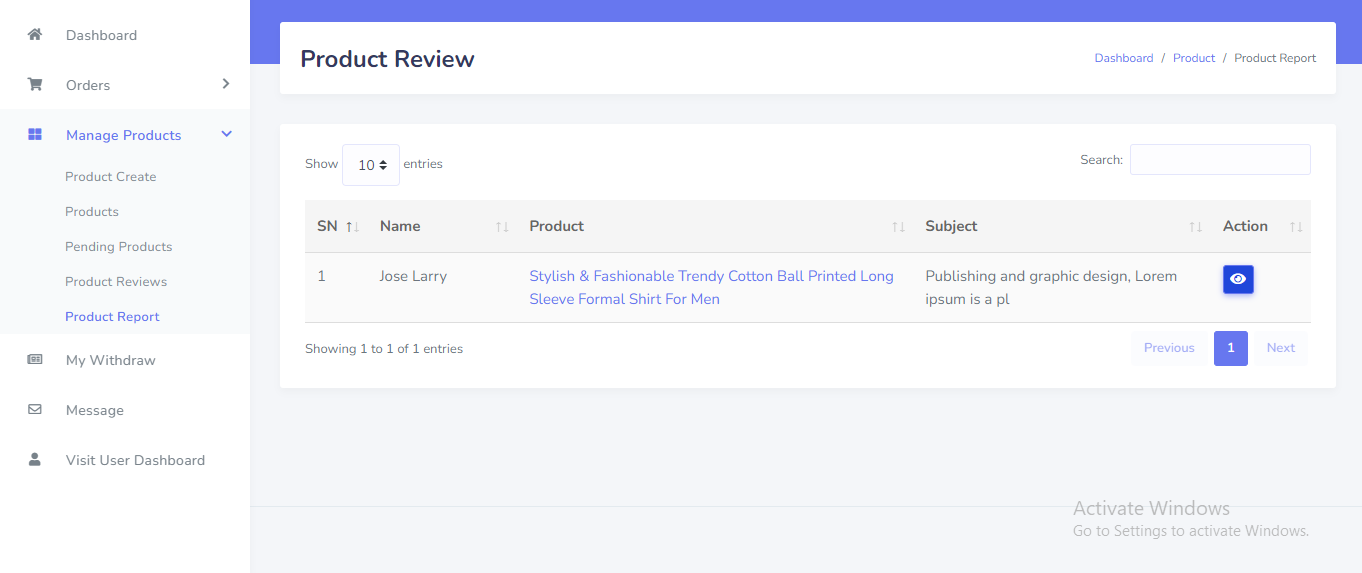Sort the table by SN column arrows
Viewport: 1362px width, 573px height.
point(352,227)
